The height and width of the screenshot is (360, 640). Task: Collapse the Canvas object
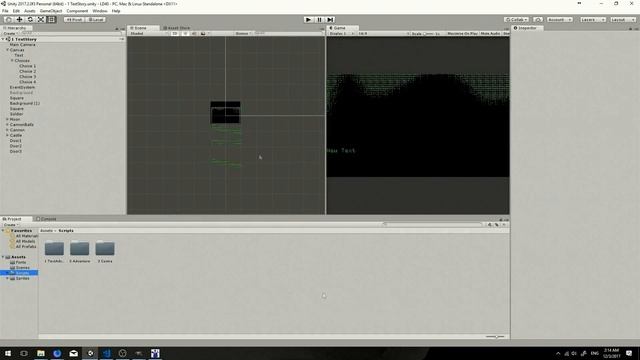[x=7, y=50]
